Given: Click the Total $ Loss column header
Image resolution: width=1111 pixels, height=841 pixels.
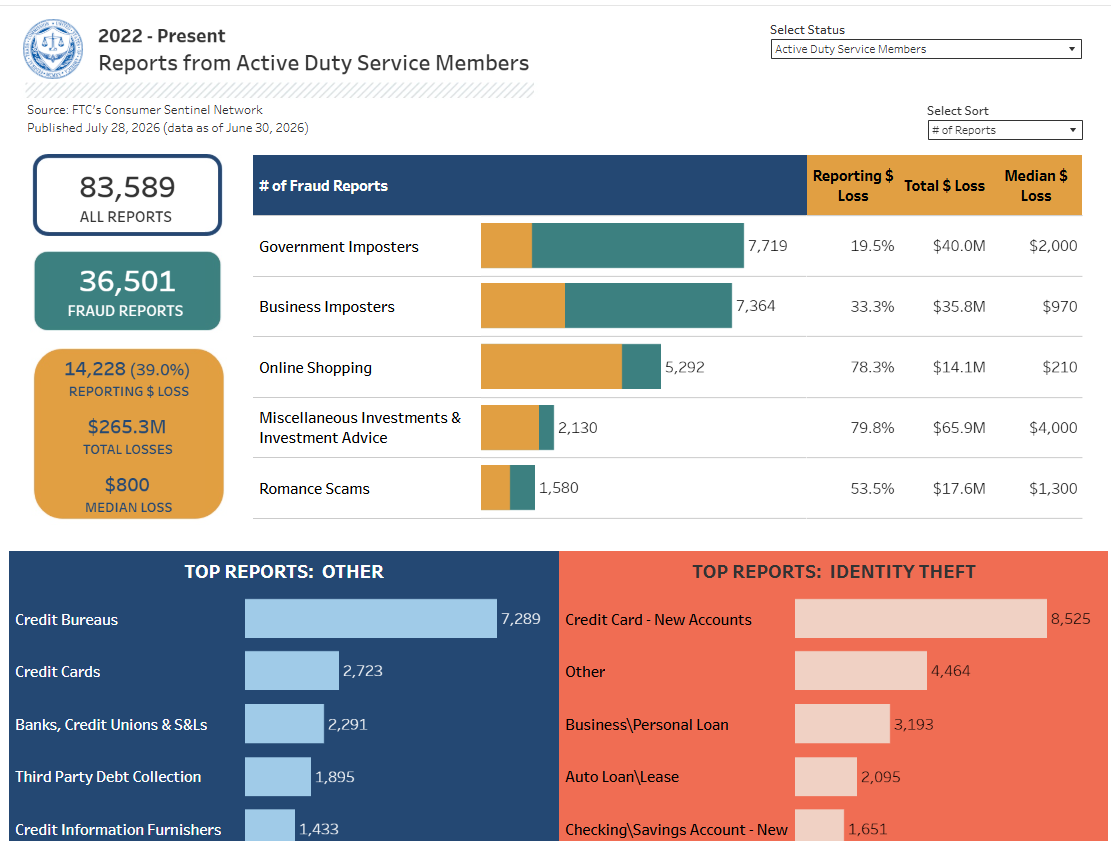Looking at the screenshot, I should pyautogui.click(x=944, y=186).
